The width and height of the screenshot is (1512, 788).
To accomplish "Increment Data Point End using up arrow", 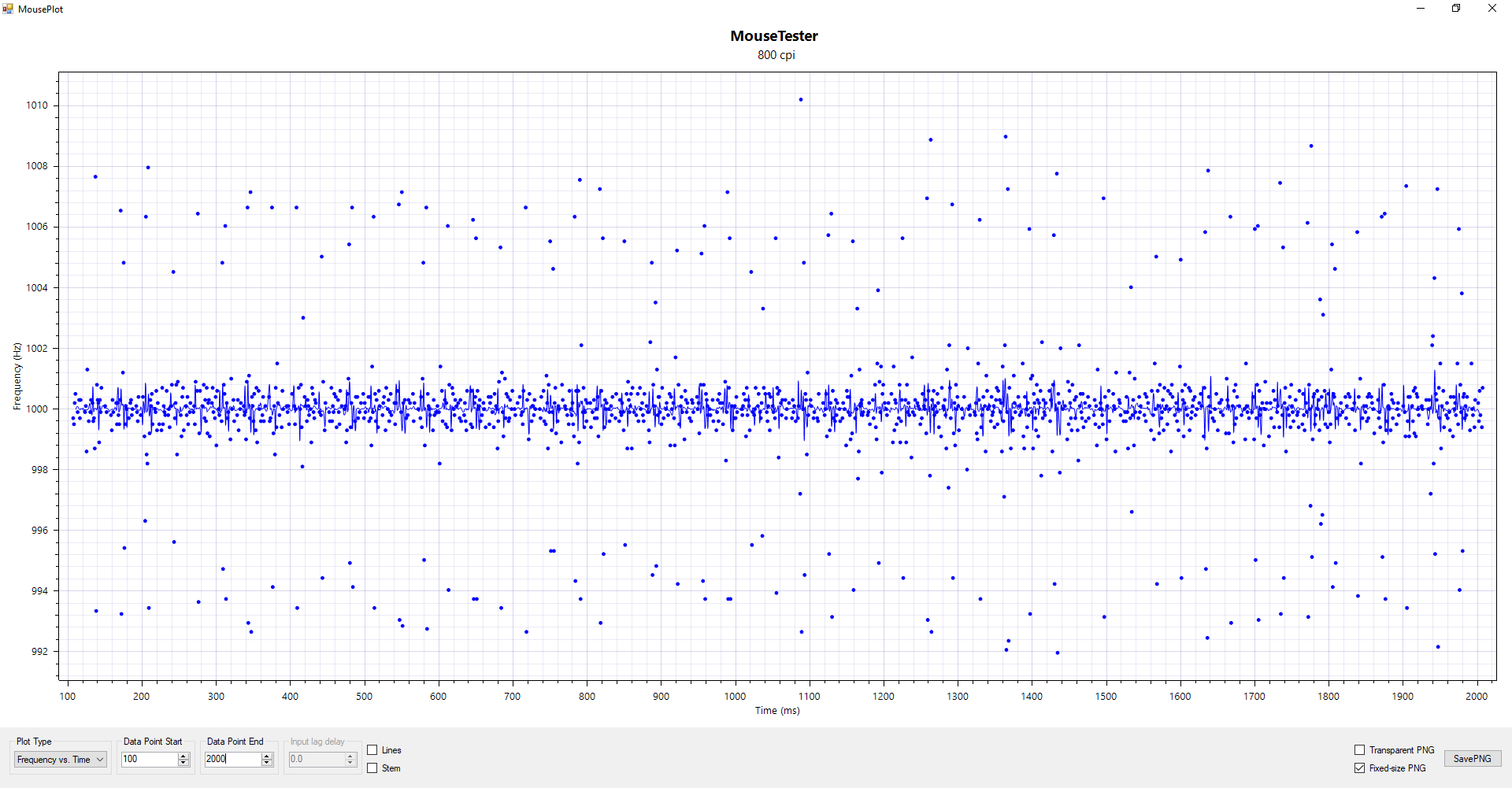I will click(x=267, y=756).
